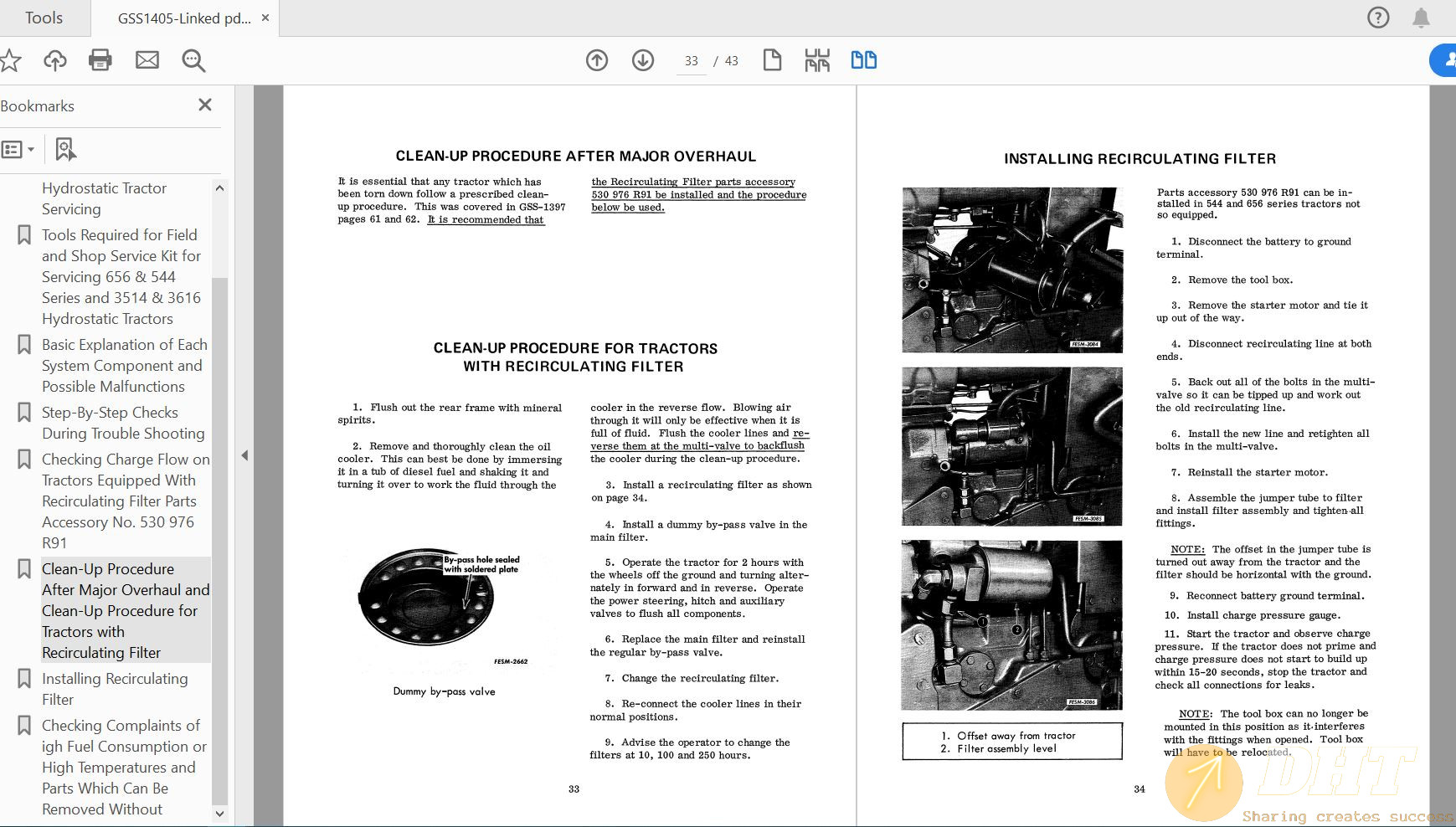Open the notifications bell
The width and height of the screenshot is (1456, 827).
(1423, 18)
